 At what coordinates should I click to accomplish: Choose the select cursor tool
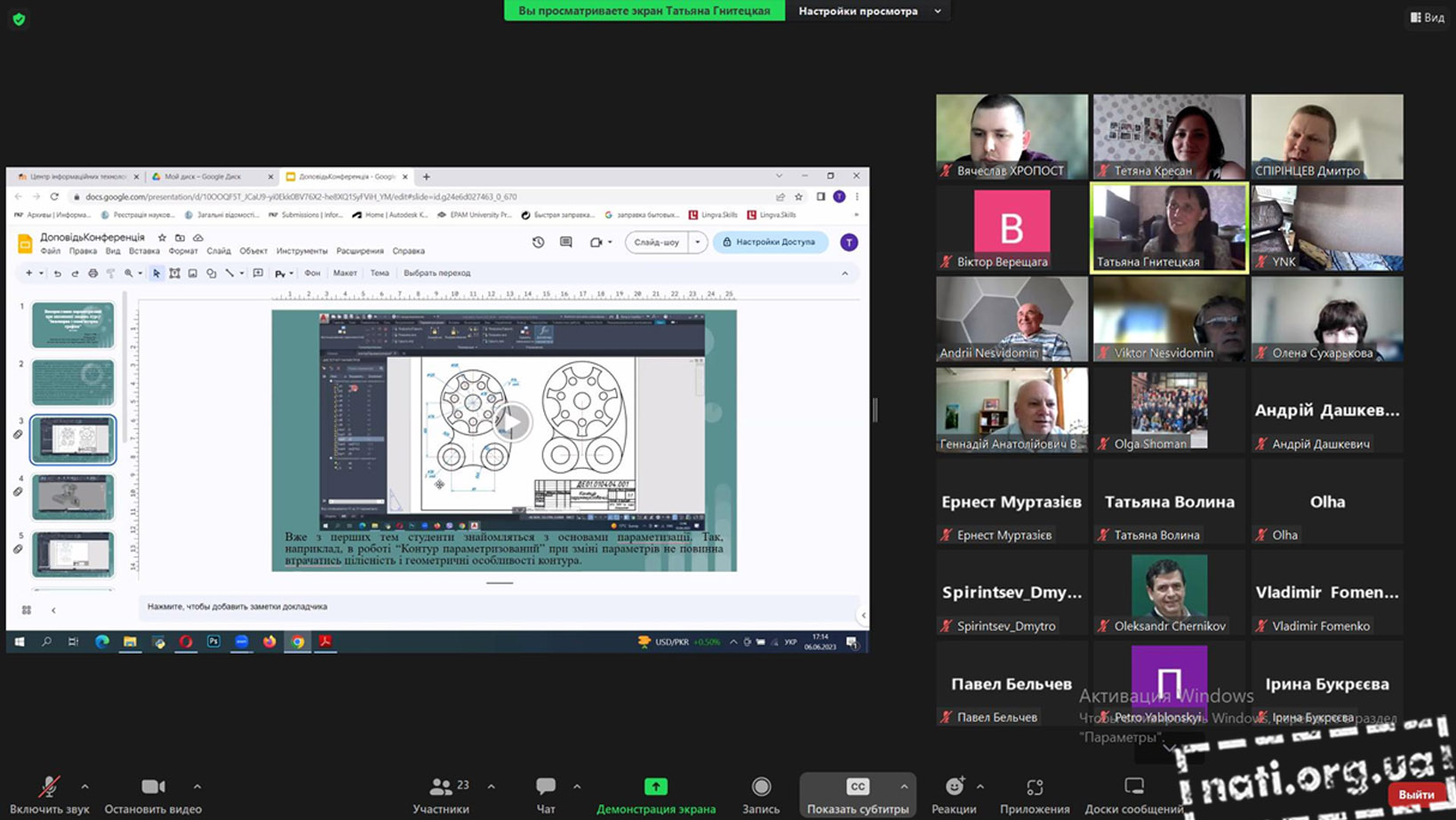coord(156,274)
